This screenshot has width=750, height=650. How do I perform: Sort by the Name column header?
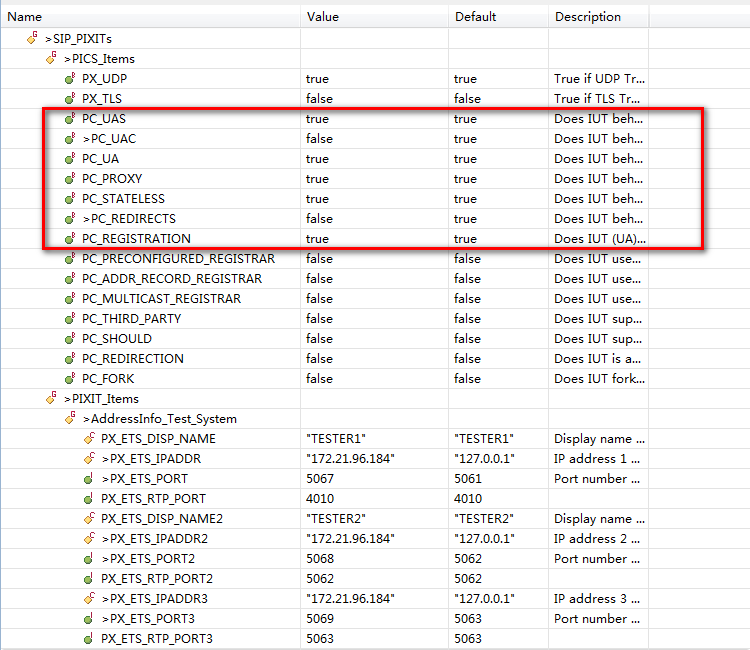coord(24,17)
